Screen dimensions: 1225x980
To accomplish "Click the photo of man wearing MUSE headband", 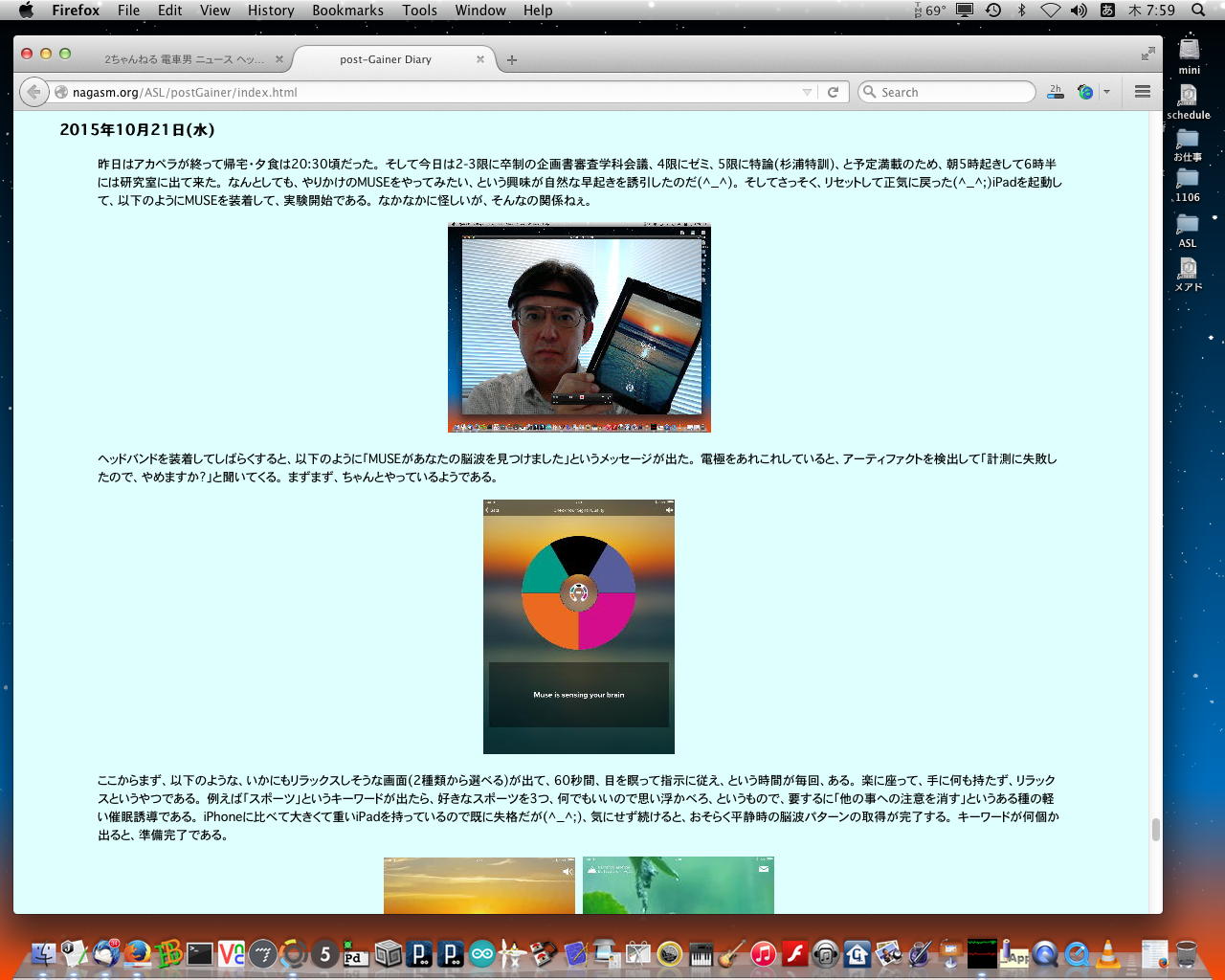I will pos(579,327).
